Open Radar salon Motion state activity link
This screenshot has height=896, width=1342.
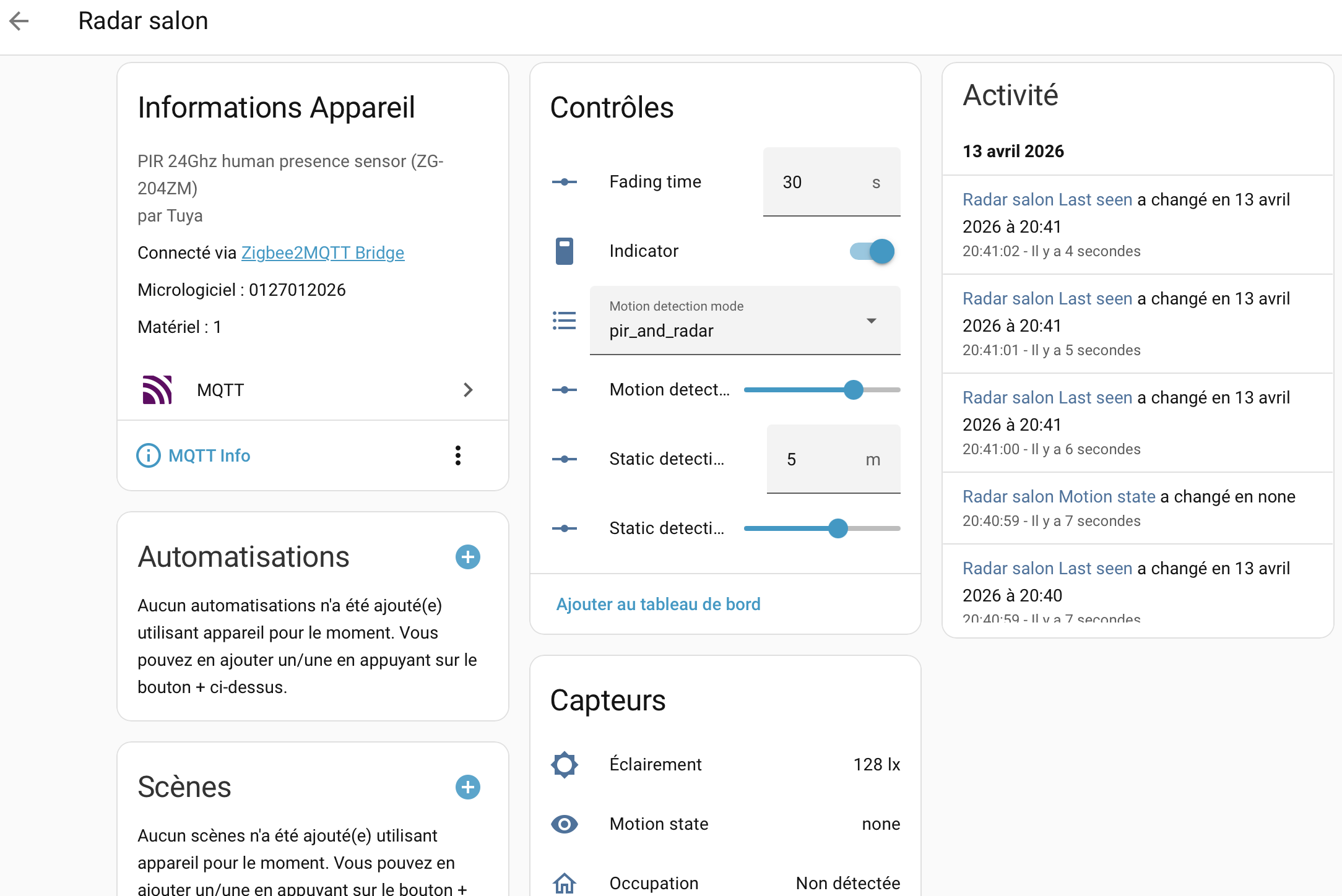click(x=1058, y=496)
